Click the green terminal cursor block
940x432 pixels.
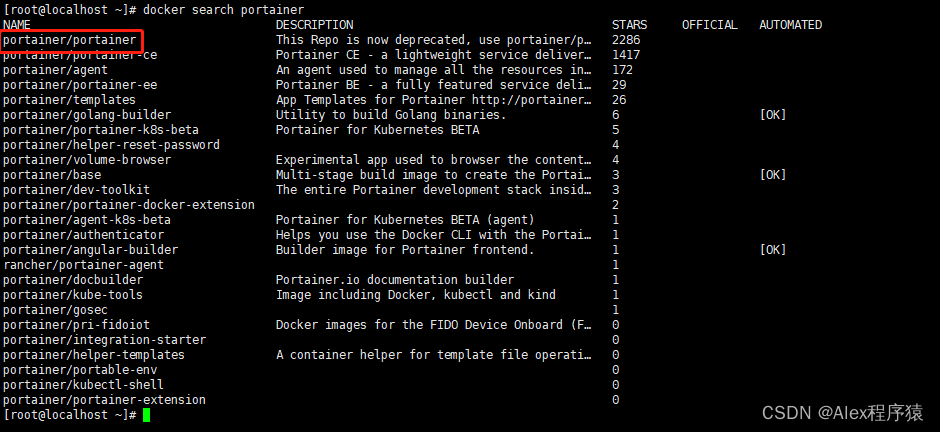point(146,415)
